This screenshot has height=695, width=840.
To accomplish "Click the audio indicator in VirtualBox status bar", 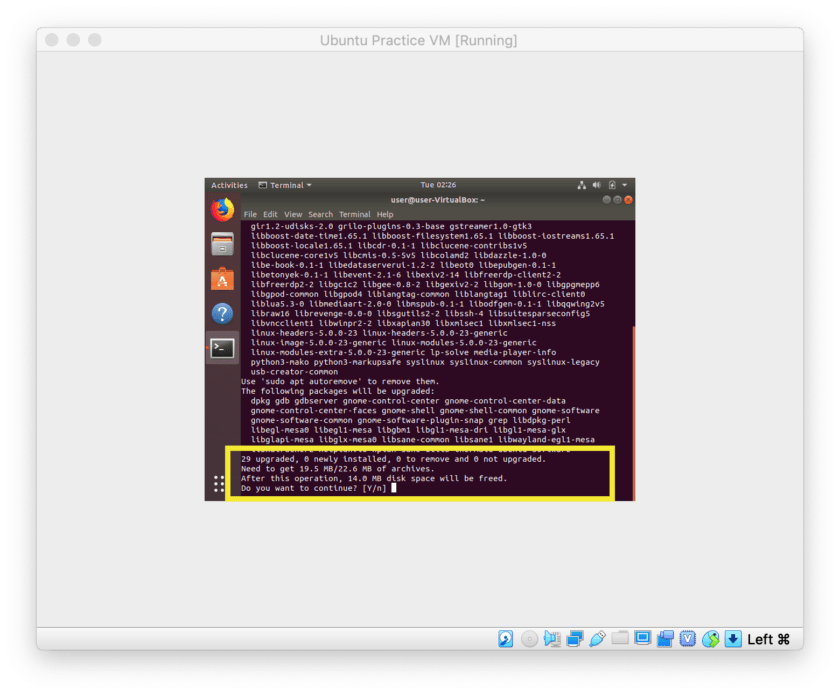I will (552, 639).
